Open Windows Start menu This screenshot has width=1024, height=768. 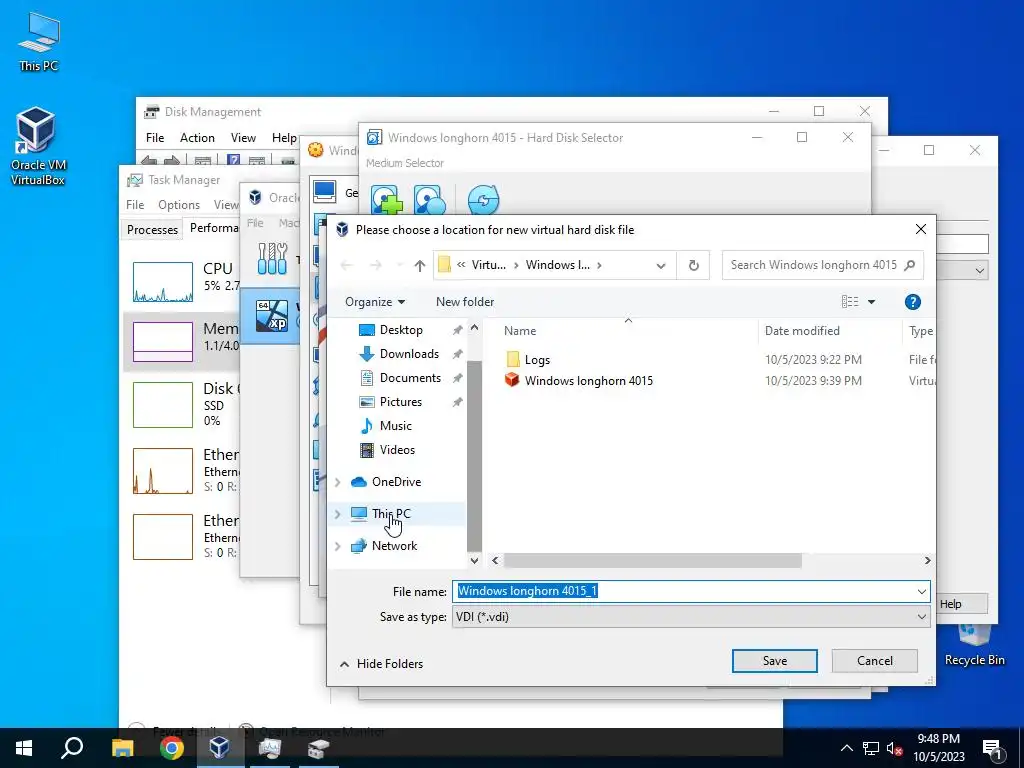point(24,748)
